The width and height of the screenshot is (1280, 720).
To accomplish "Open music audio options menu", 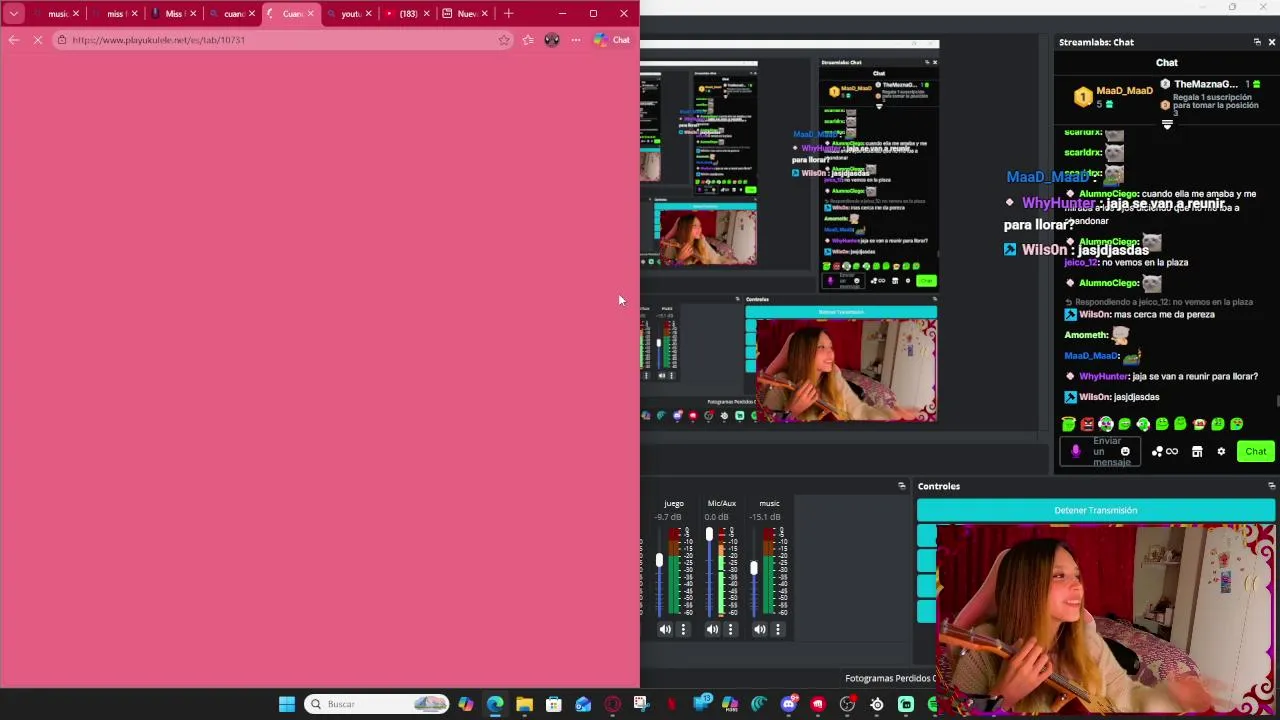I will coord(778,629).
